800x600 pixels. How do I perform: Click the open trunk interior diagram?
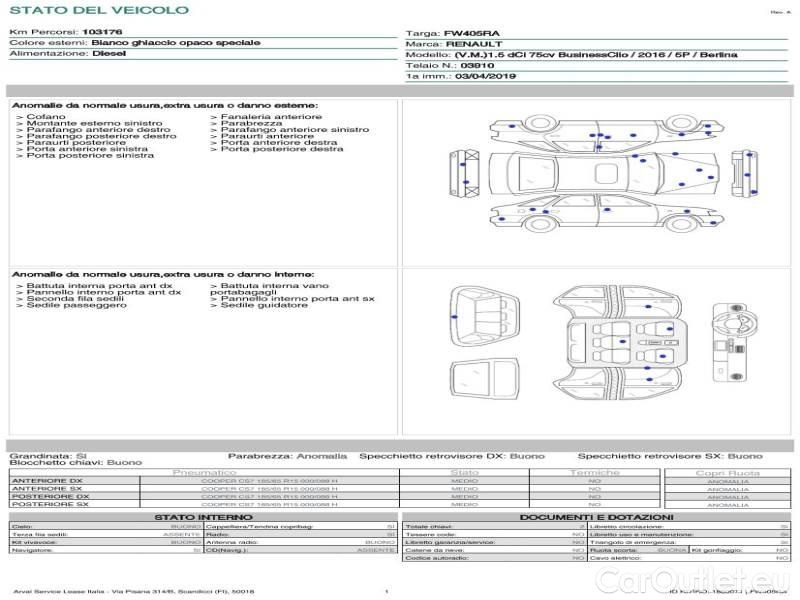[x=485, y=317]
